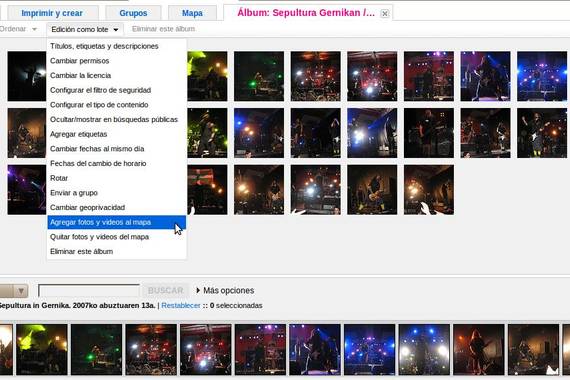Image resolution: width=570 pixels, height=380 pixels.
Task: Click Eliminar este álbum in toolbar
Action: tap(163, 29)
